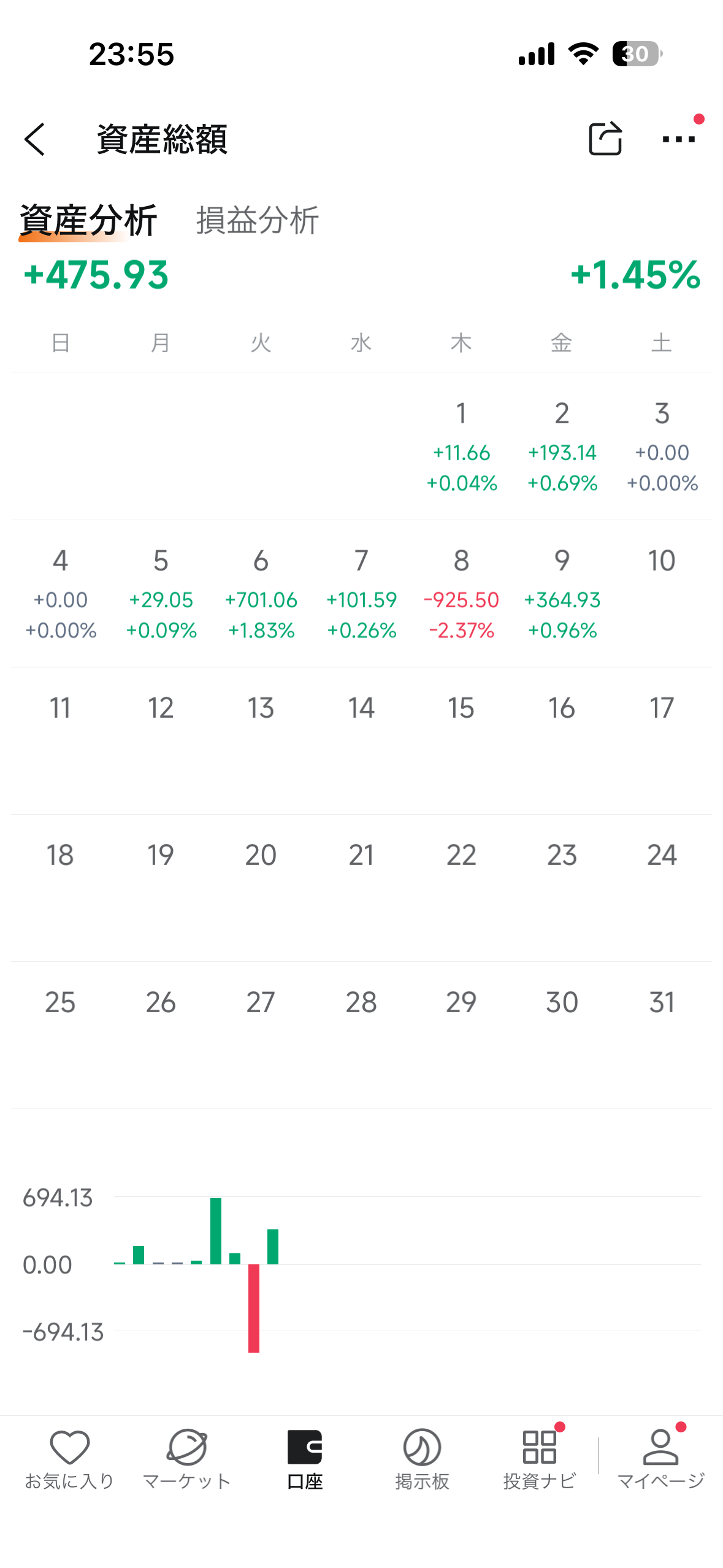Viewport: 723px width, 1568px height.
Task: Select day 8 with -925.50 loss
Action: click(461, 594)
